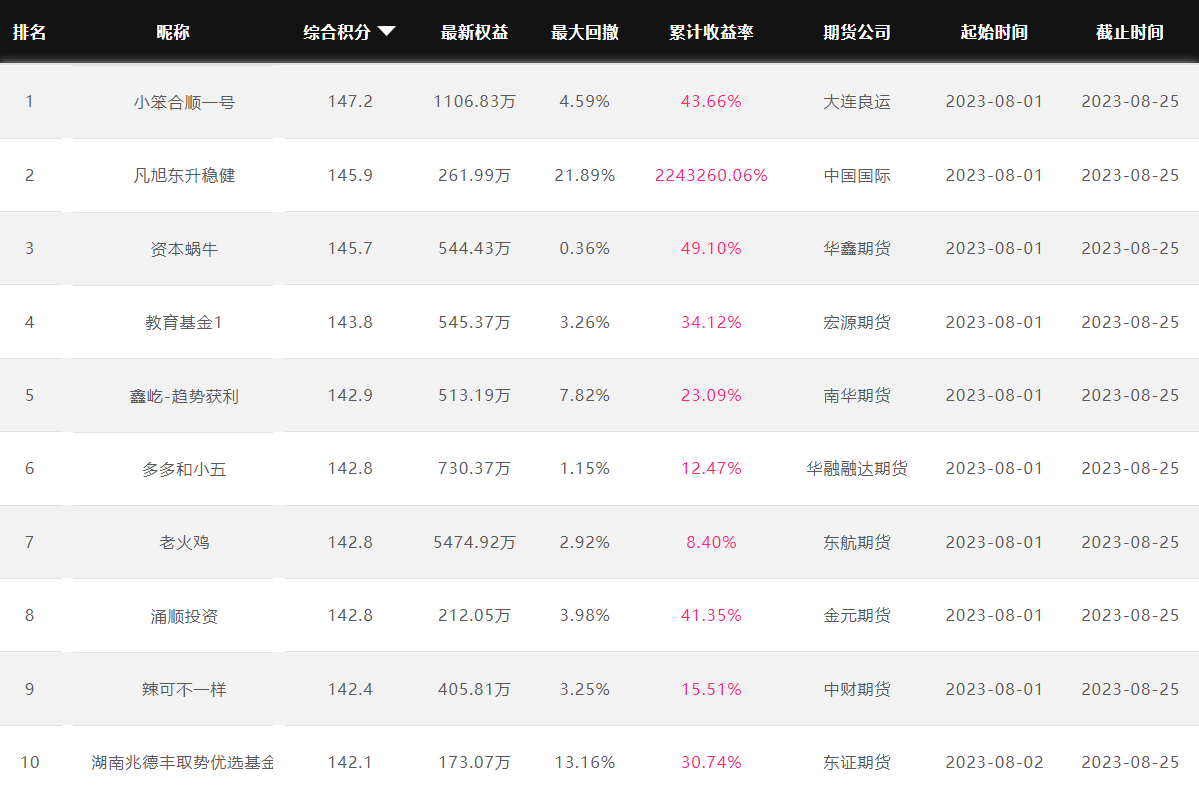
Task: Click the 142.4 score cell
Action: [350, 689]
